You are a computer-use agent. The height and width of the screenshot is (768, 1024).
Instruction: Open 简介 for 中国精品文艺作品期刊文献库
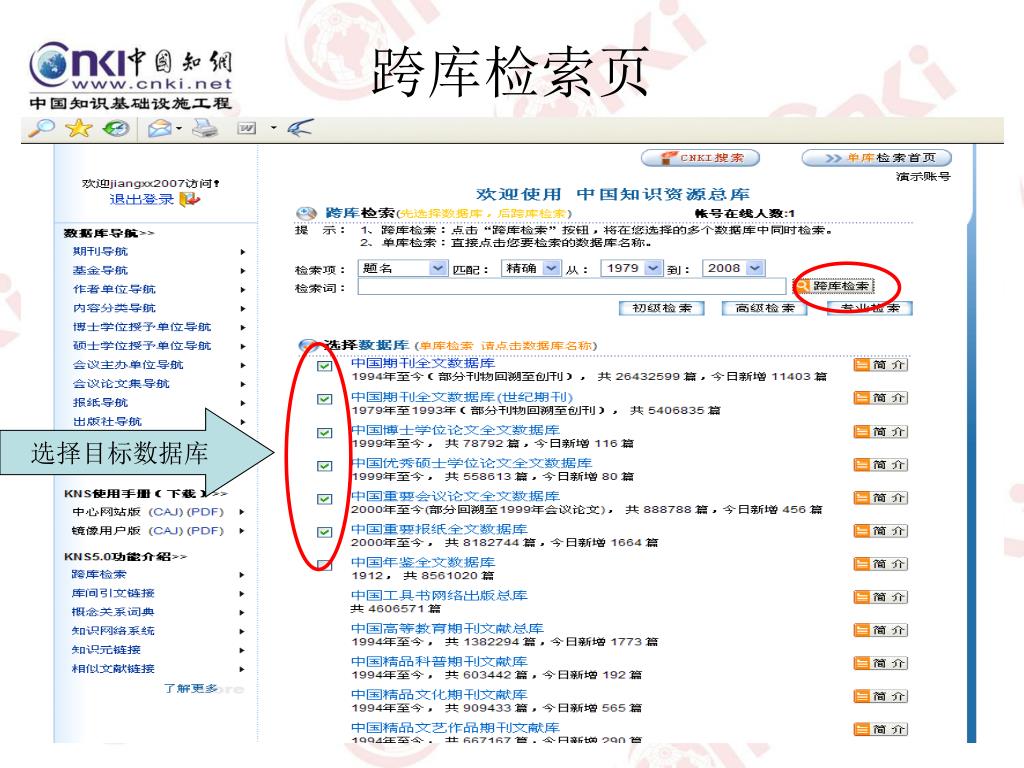coord(880,729)
